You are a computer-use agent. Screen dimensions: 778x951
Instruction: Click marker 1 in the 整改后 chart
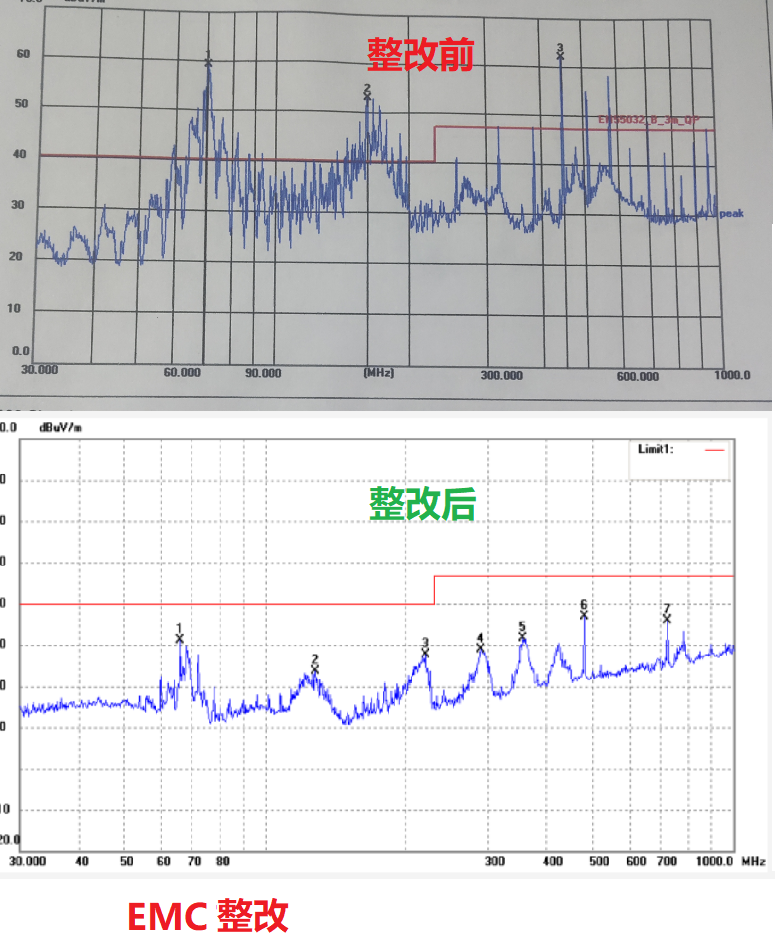[180, 636]
